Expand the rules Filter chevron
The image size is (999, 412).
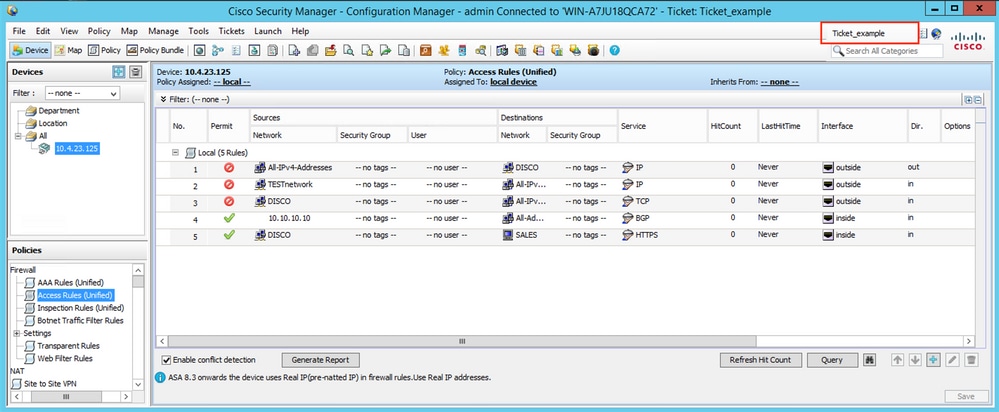pos(163,99)
